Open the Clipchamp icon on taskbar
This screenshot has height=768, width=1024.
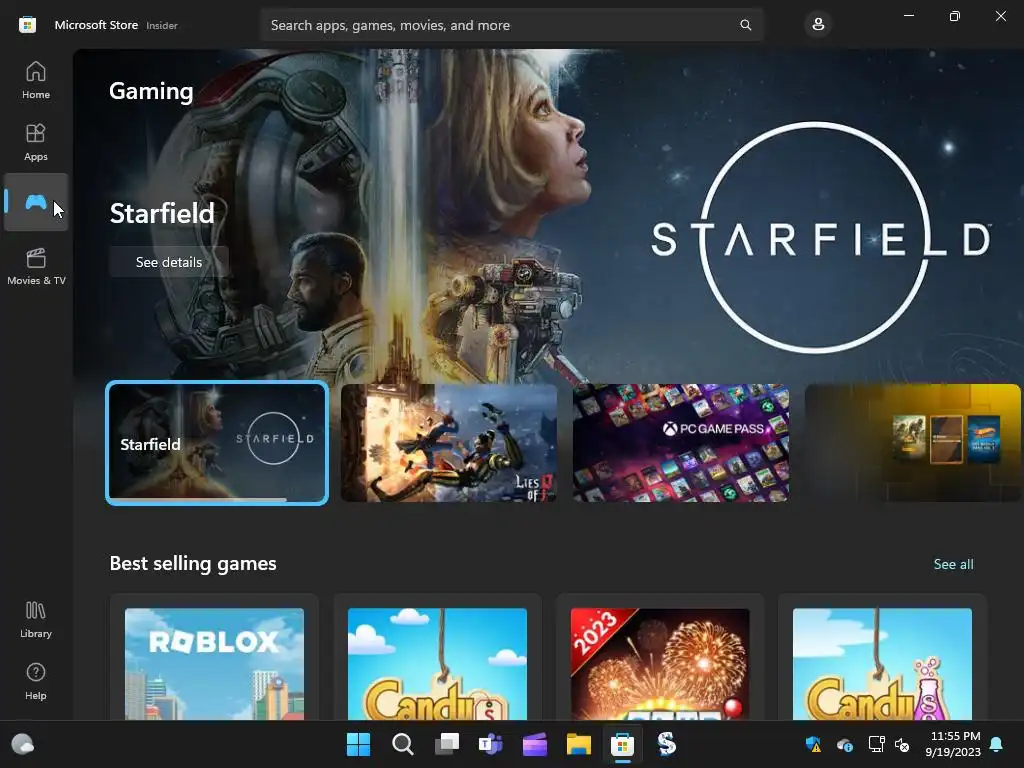pyautogui.click(x=535, y=744)
